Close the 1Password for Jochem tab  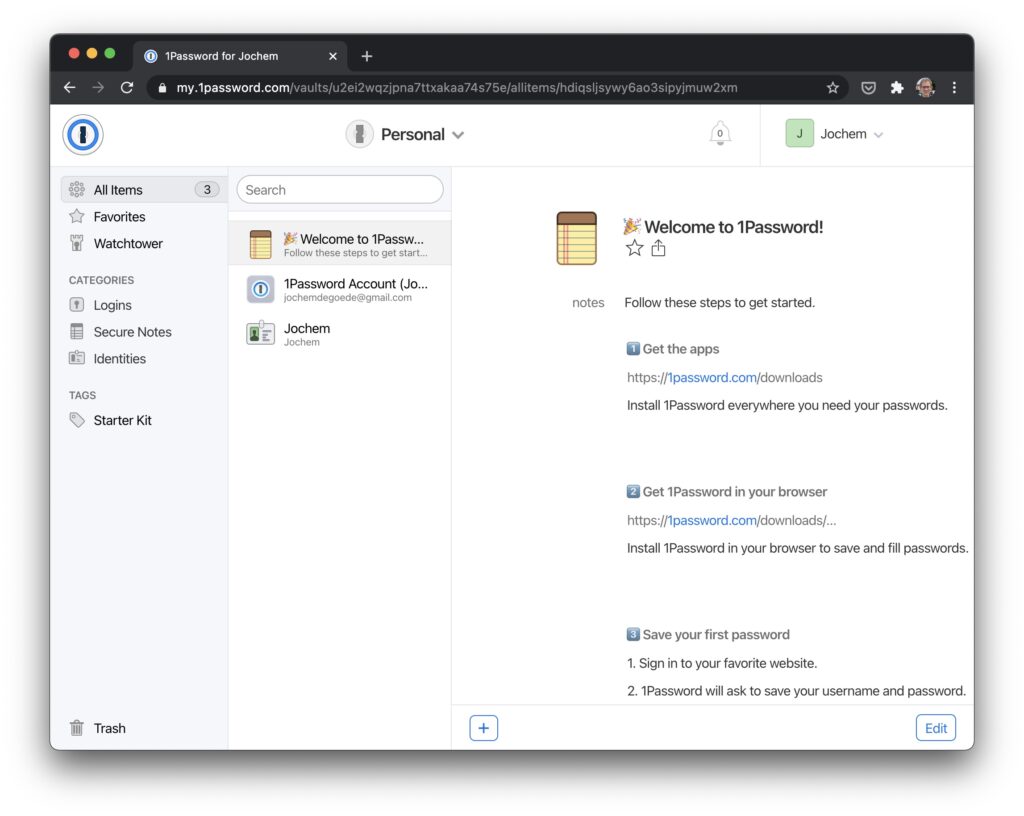click(x=333, y=56)
